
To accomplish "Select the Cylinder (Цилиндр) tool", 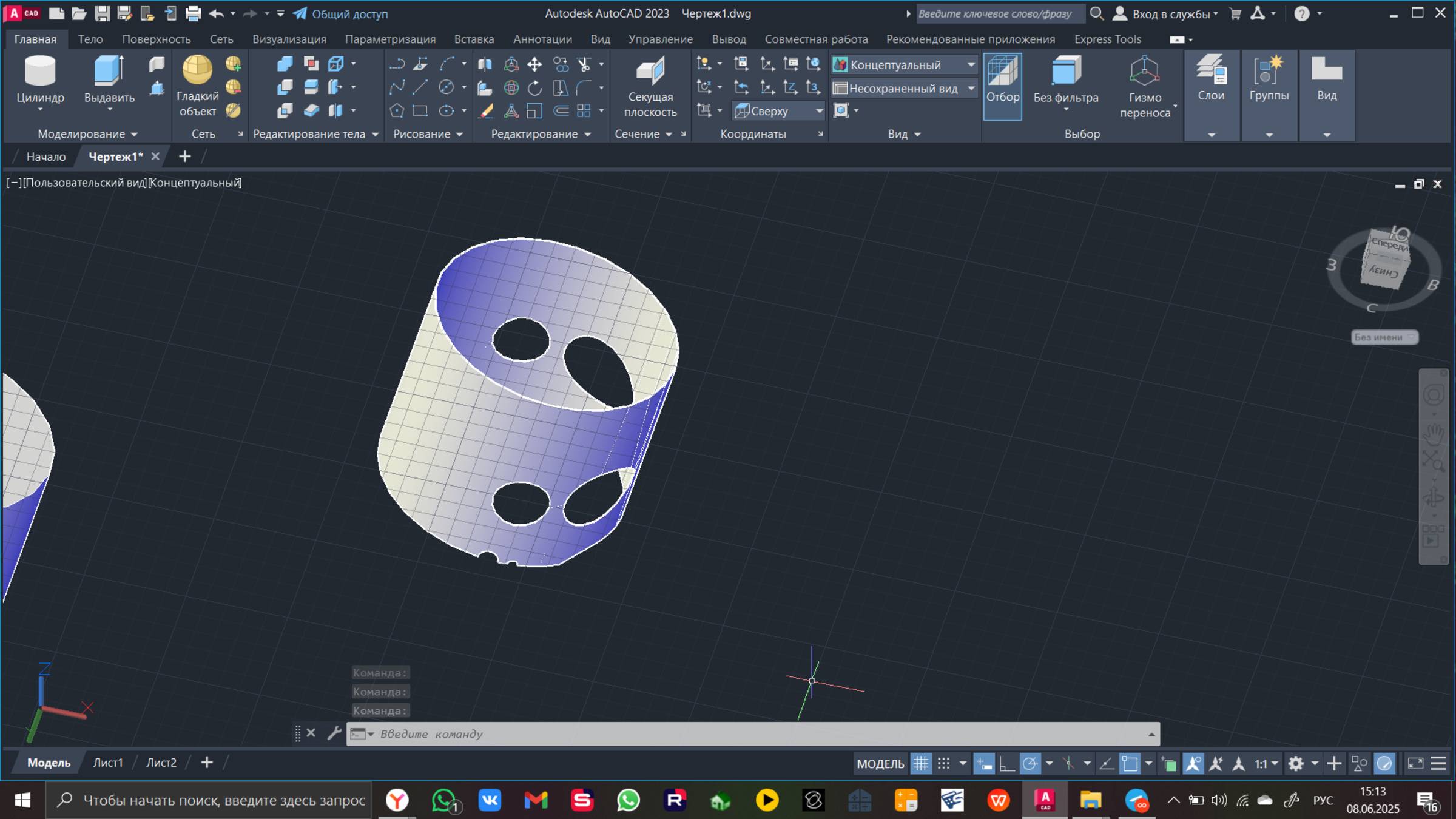I will (40, 71).
